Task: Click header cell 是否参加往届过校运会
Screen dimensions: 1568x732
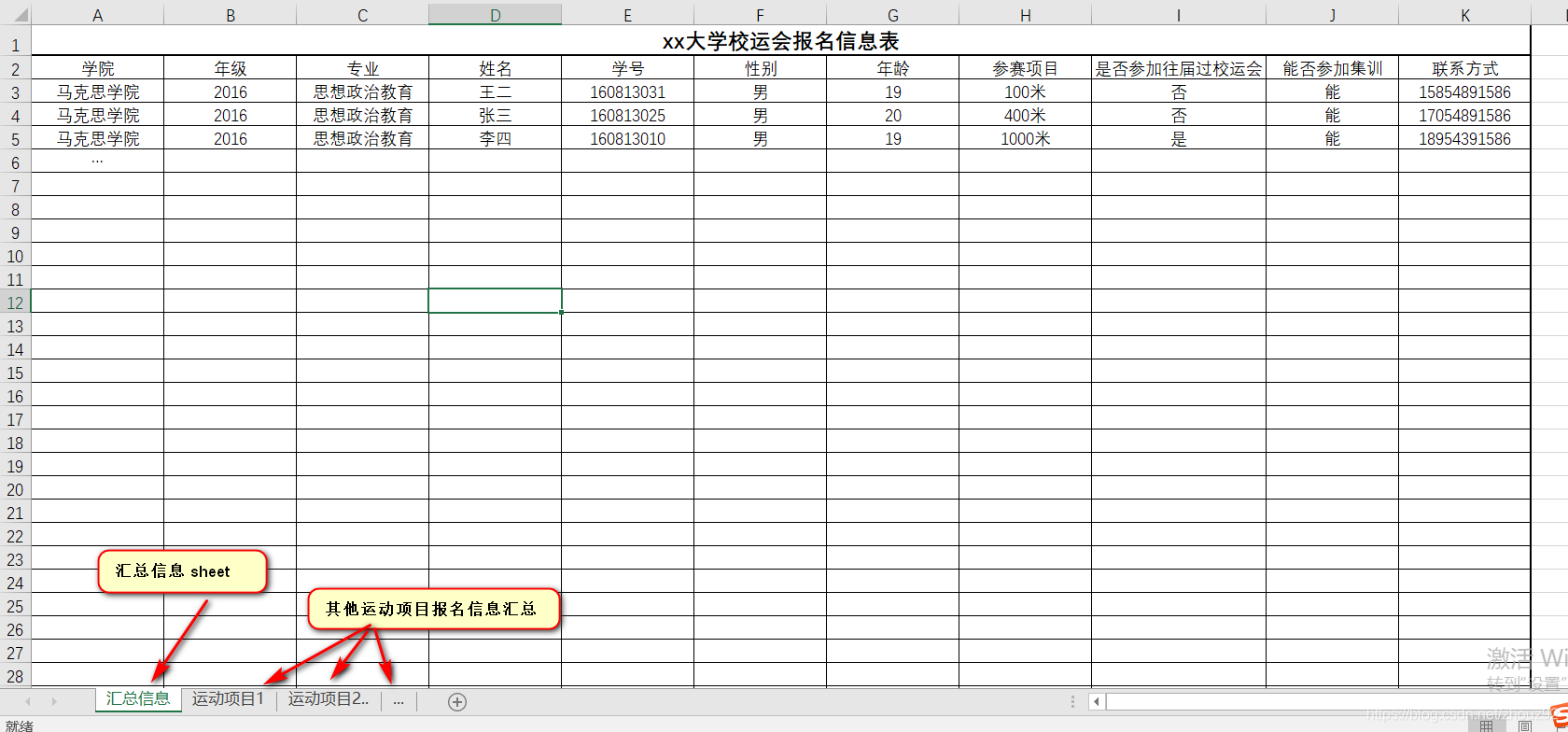Action: 1179,68
